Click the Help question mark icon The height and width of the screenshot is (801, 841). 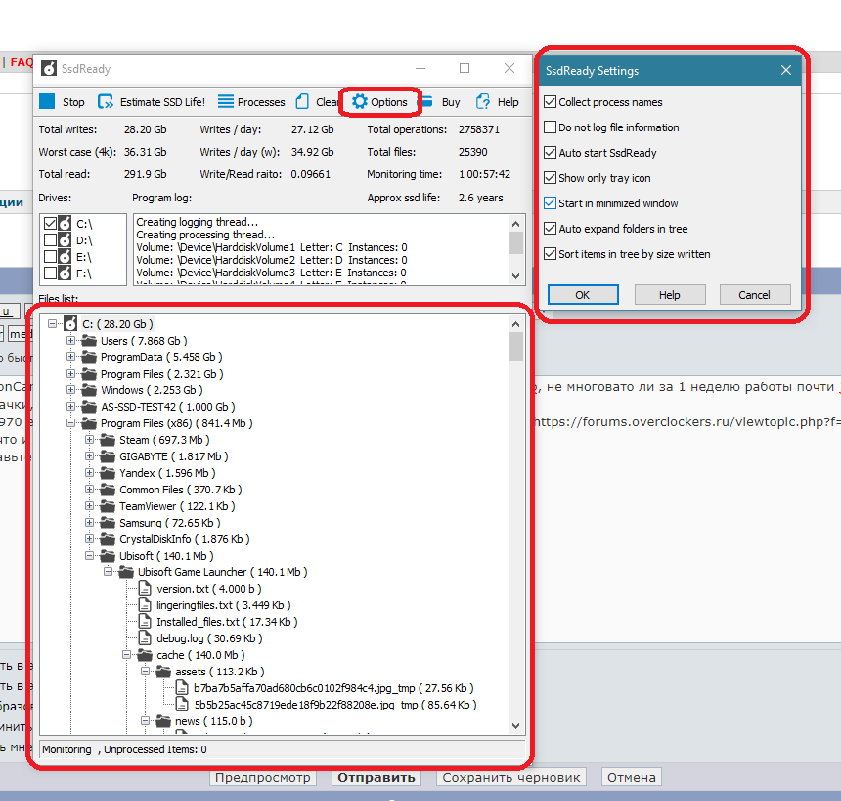(x=483, y=101)
